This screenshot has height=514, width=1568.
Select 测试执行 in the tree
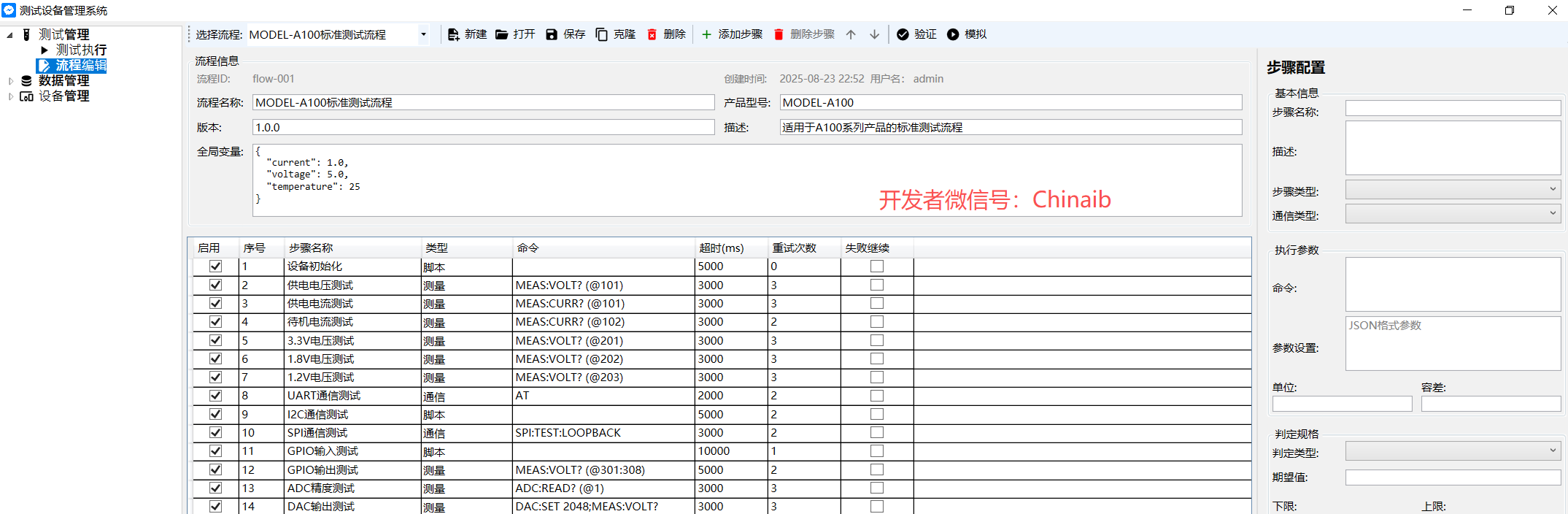coord(81,50)
